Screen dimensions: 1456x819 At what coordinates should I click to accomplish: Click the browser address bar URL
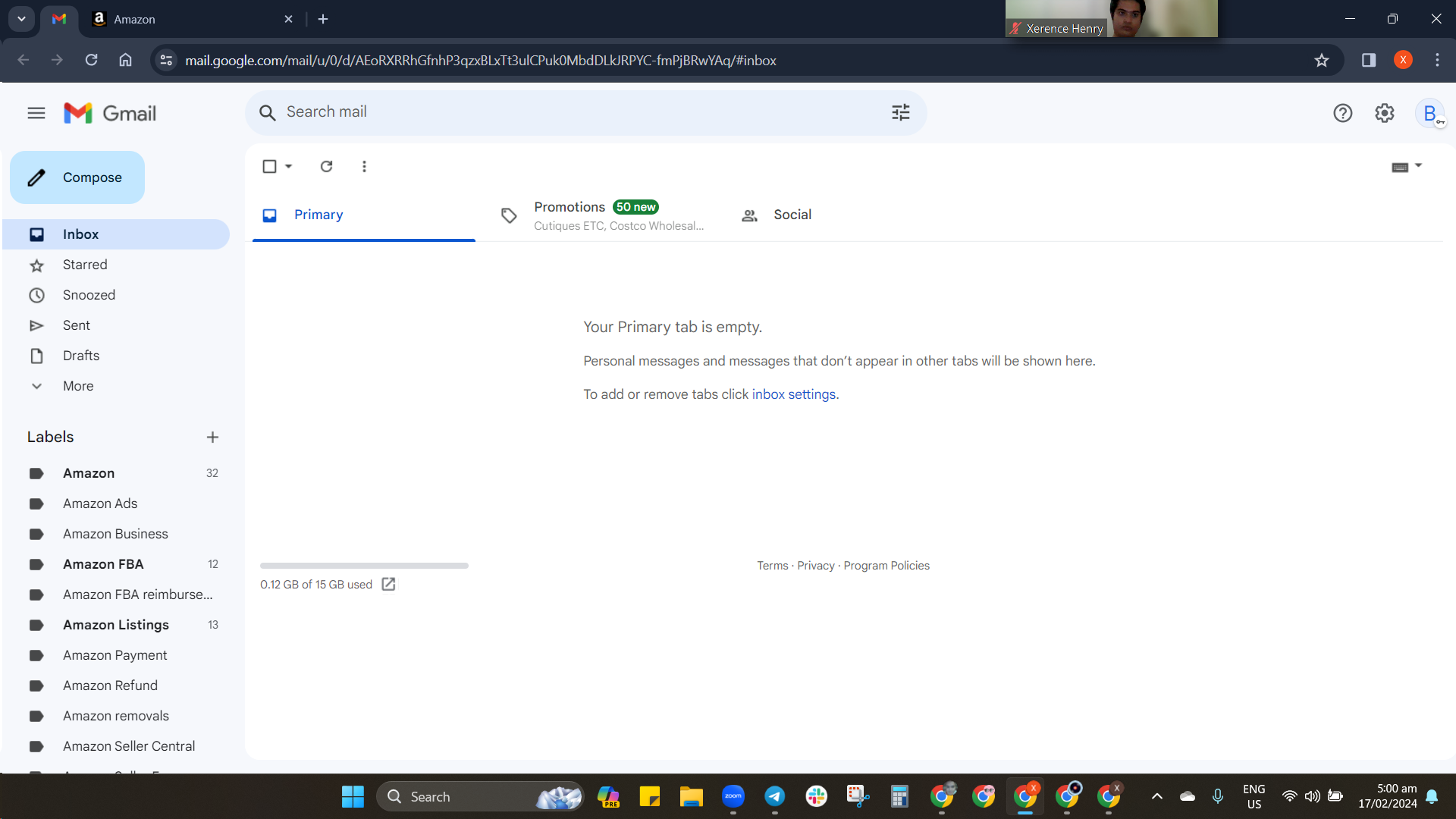481,61
